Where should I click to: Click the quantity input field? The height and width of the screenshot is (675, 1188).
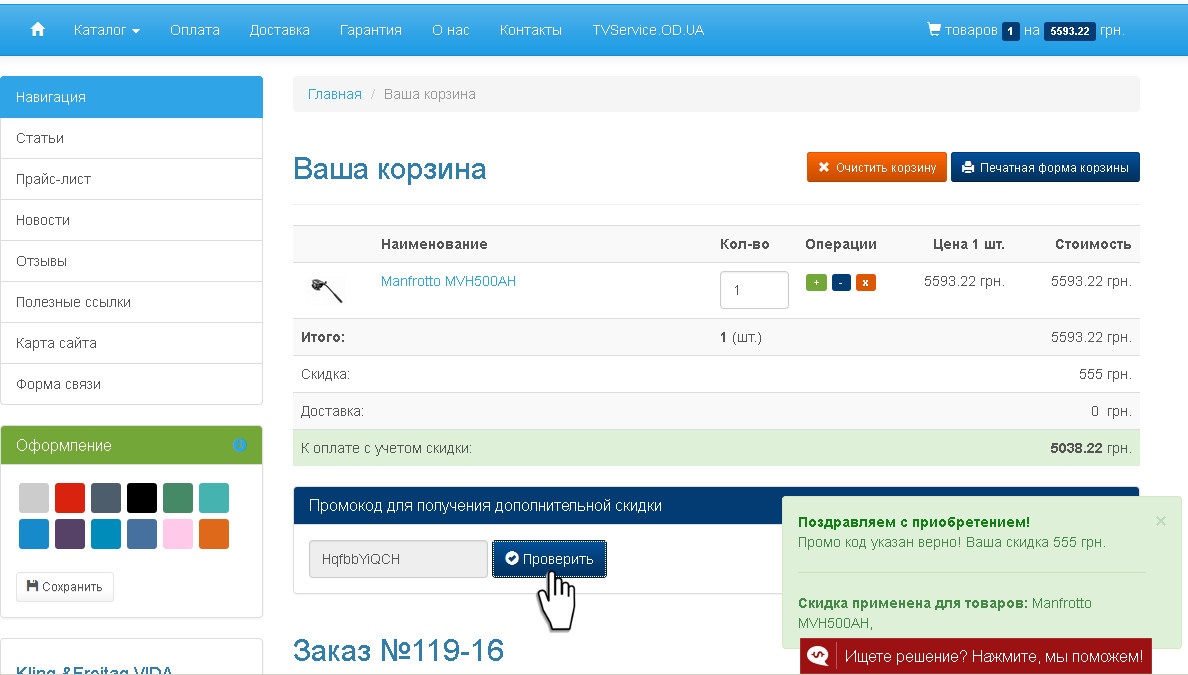(x=754, y=290)
